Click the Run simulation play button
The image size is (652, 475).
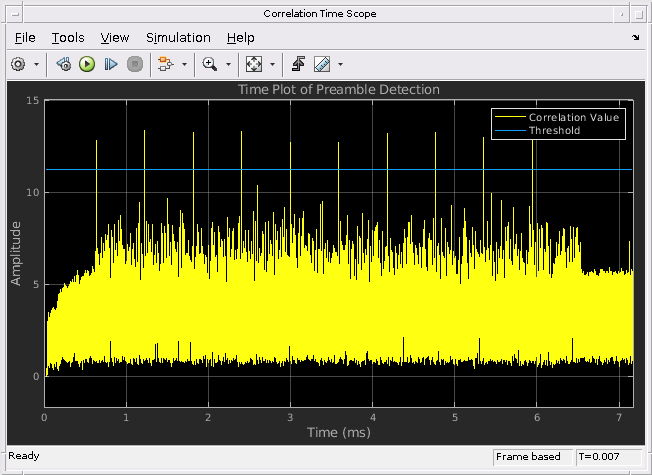87,64
